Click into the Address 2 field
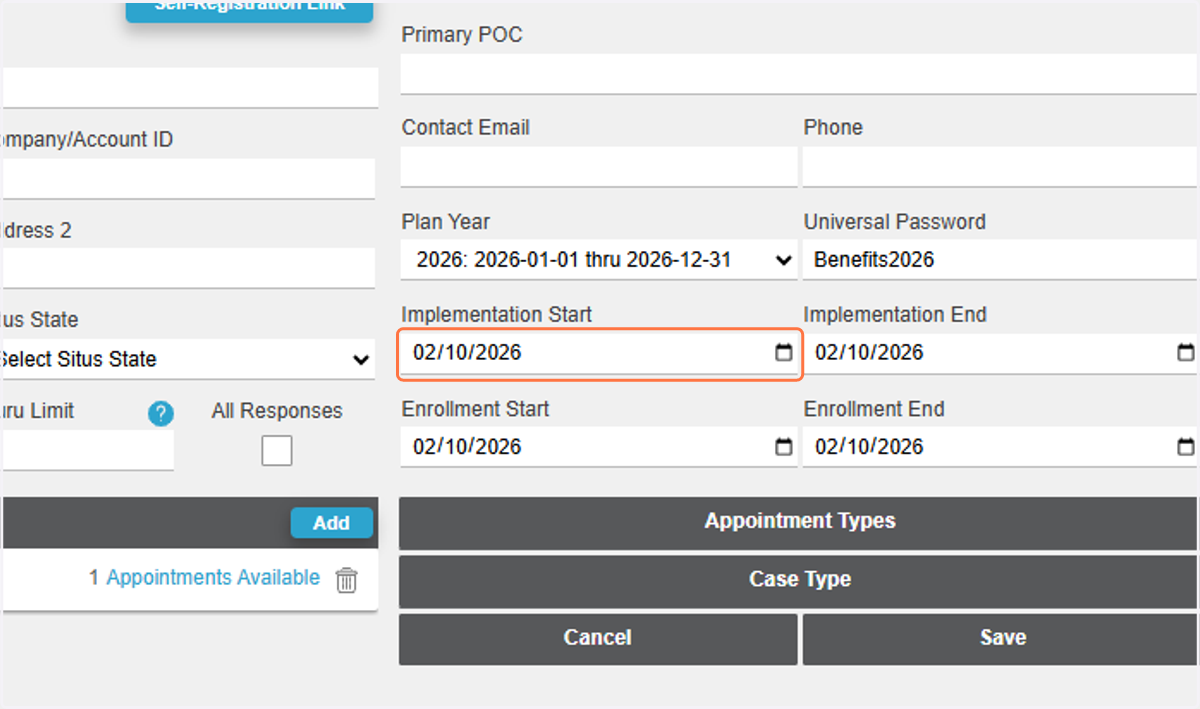1200x709 pixels. [187, 269]
